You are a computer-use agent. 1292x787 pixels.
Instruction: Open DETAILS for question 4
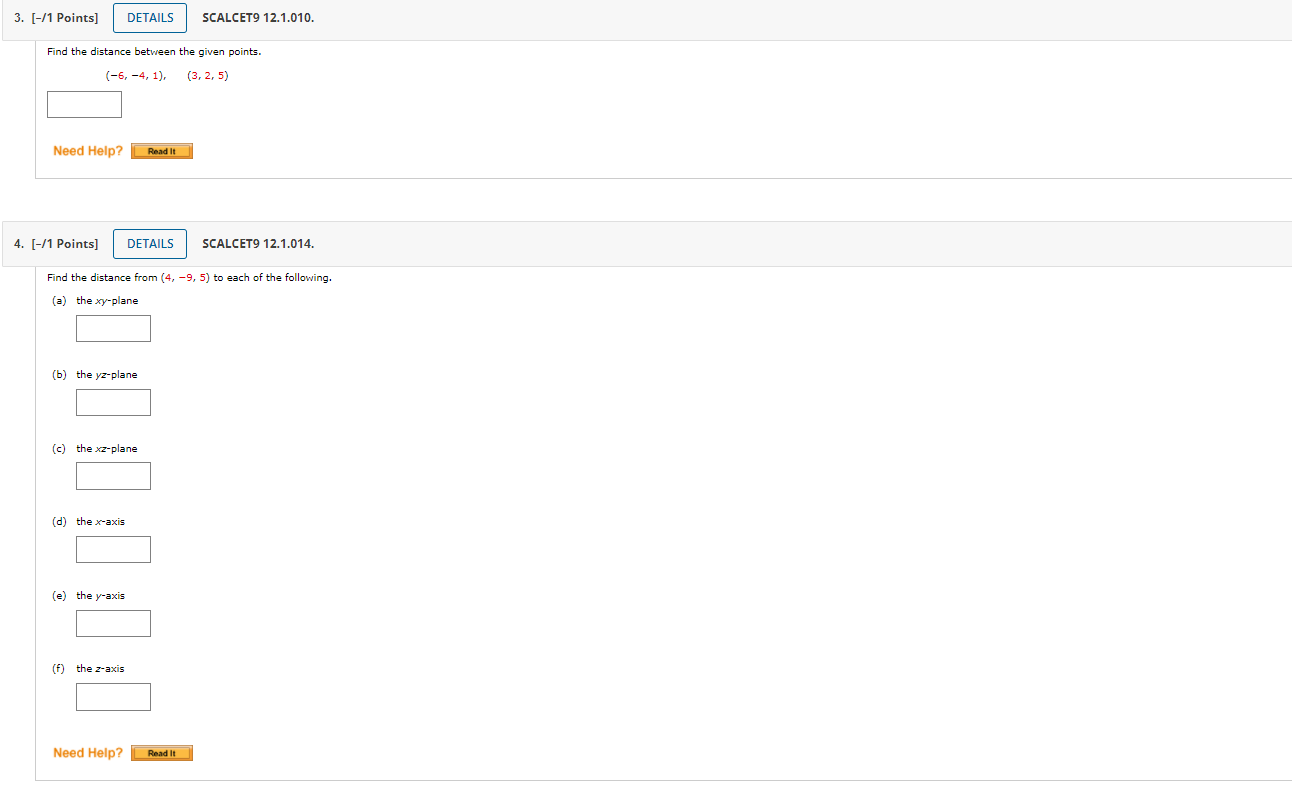coord(150,244)
